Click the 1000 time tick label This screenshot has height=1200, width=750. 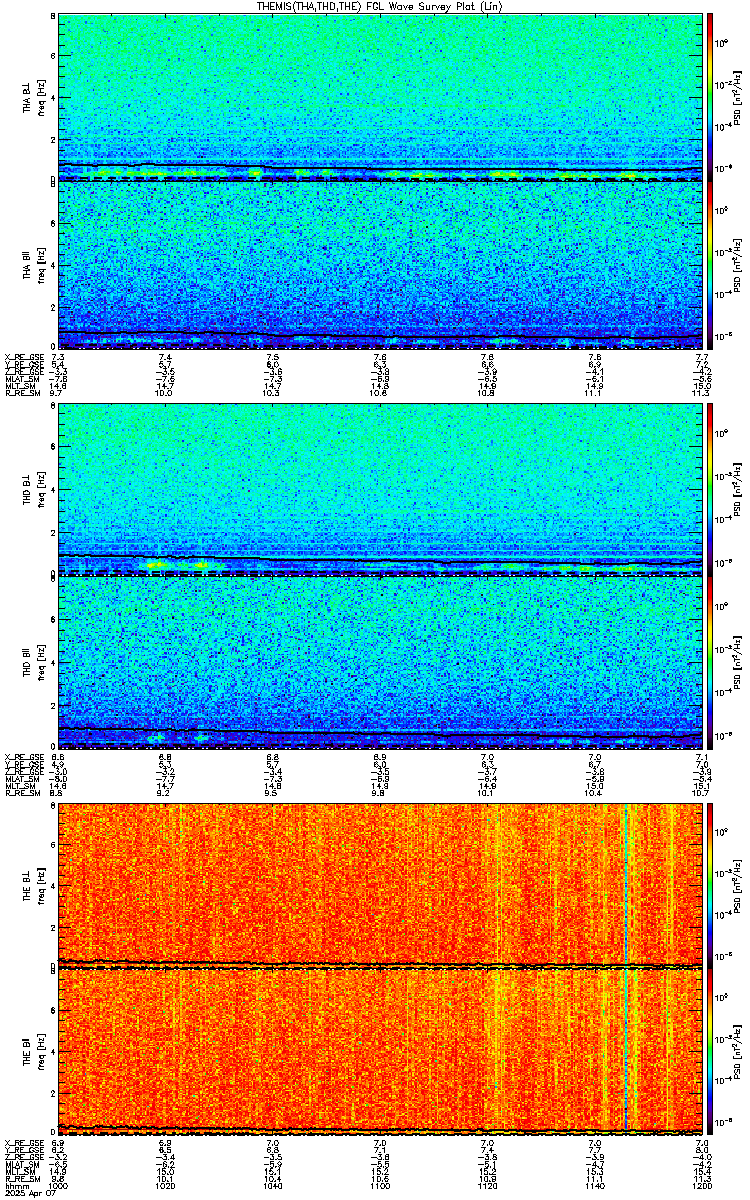(59, 1187)
